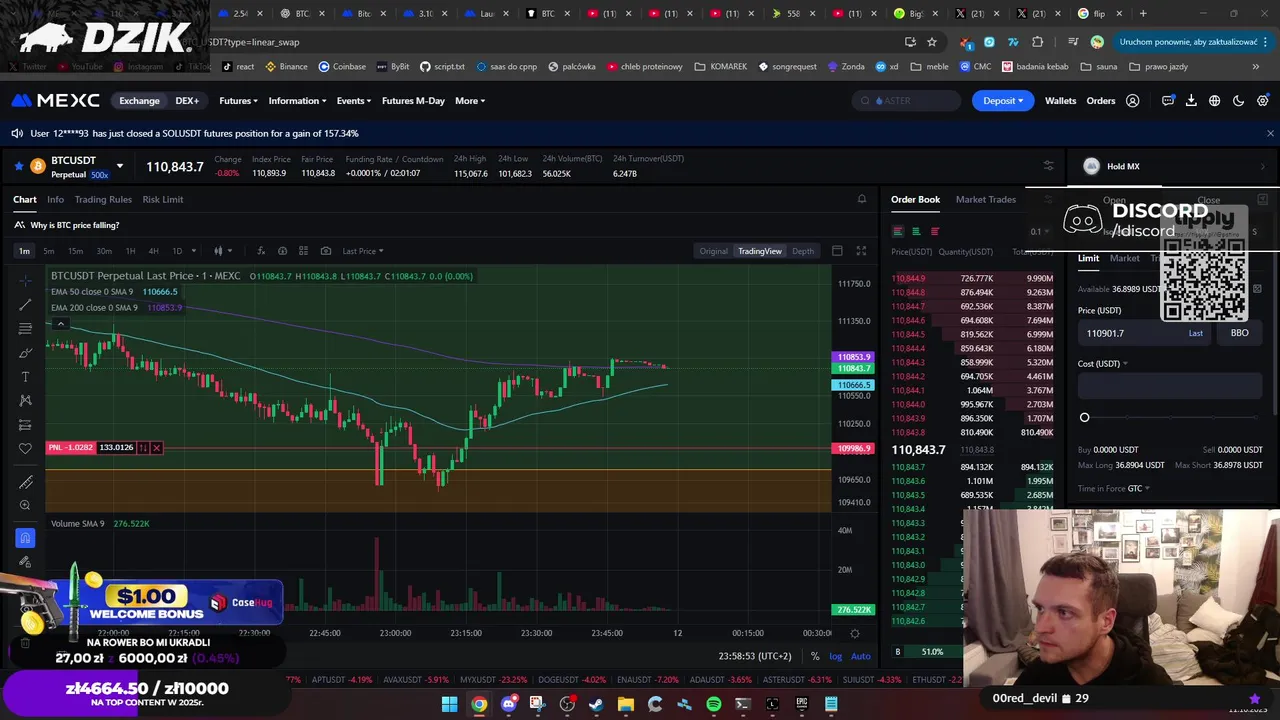Open the Information dropdown menu
The height and width of the screenshot is (720, 1280).
point(297,101)
